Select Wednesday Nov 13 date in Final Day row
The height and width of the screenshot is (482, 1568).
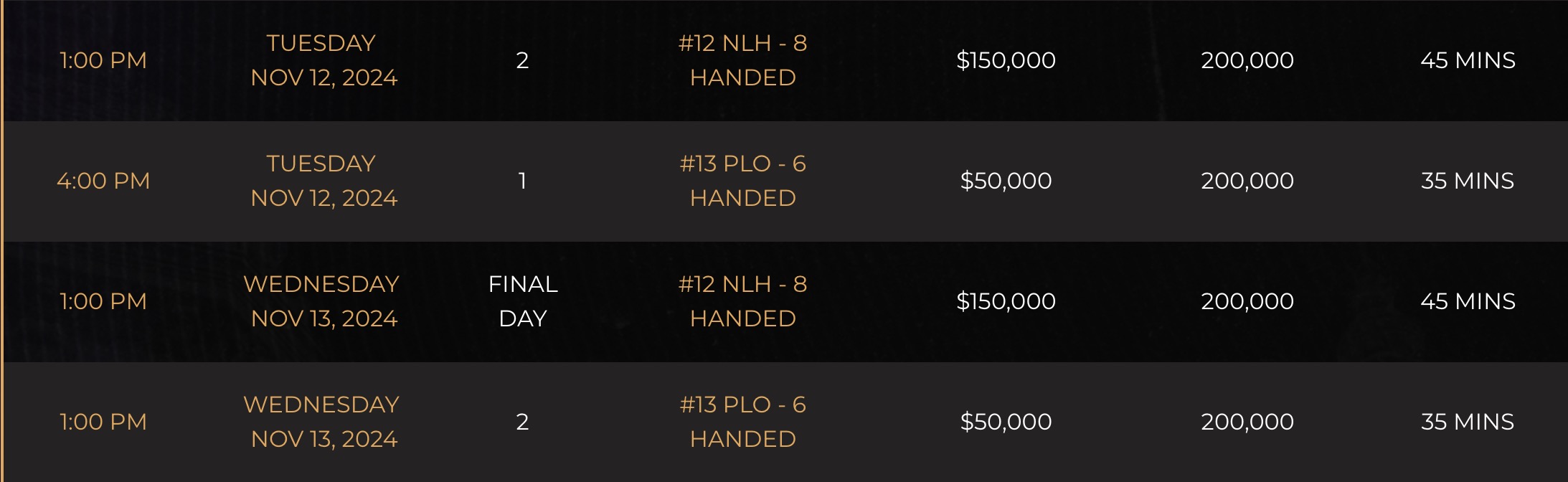[321, 301]
